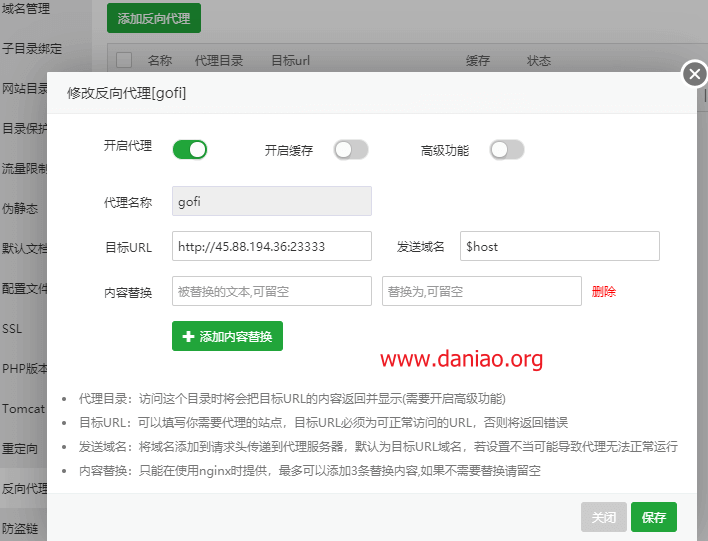Viewport: 708px width, 541px height.
Task: Open the 防盗链 sidebar item
Action: click(20, 528)
